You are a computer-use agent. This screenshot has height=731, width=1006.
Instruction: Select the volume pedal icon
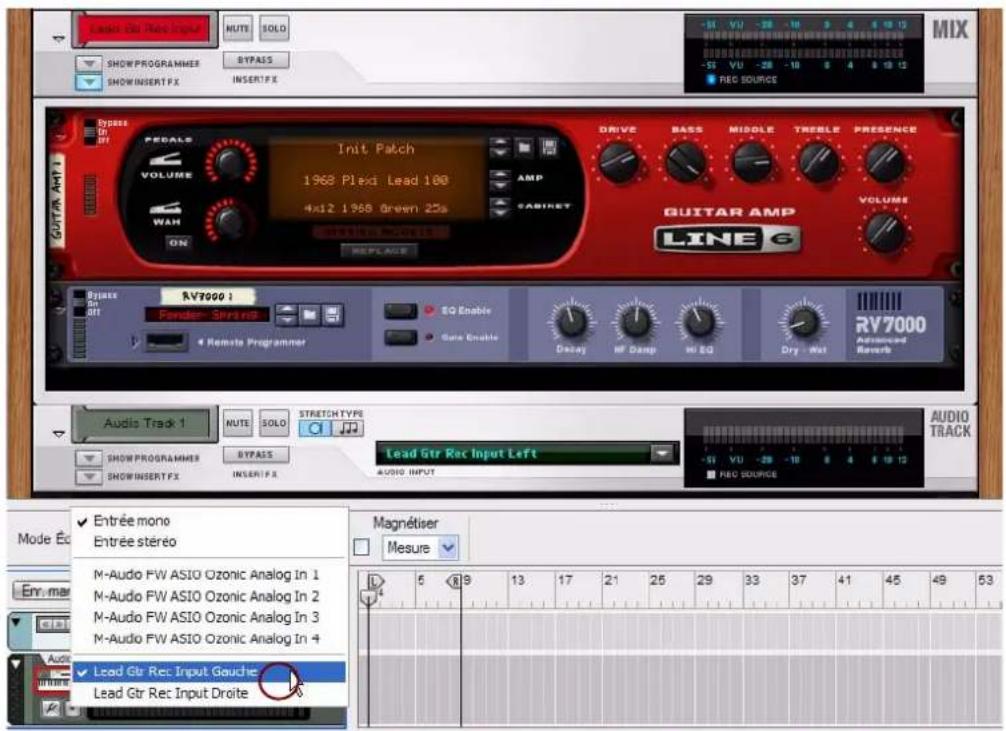[166, 159]
